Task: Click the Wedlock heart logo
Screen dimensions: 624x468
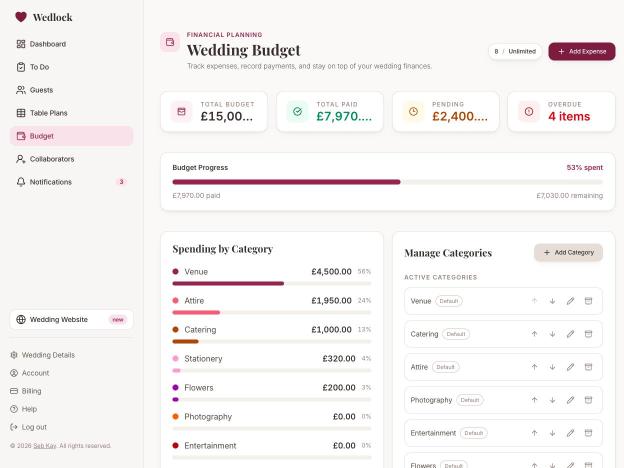Action: (21, 17)
